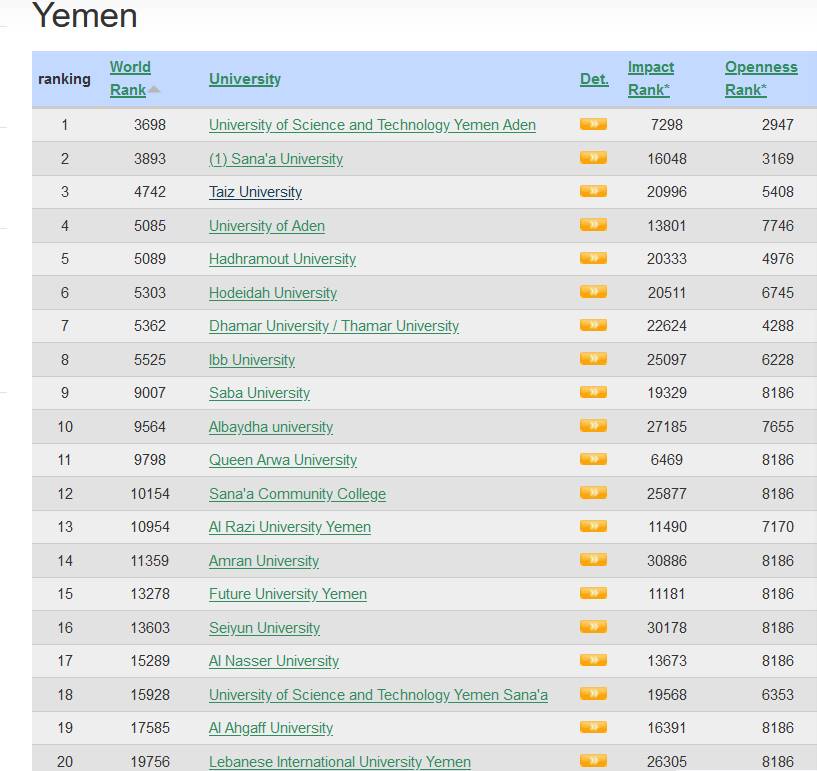This screenshot has height=771, width=817.
Task: Select impact rank value 6469
Action: coord(666,460)
